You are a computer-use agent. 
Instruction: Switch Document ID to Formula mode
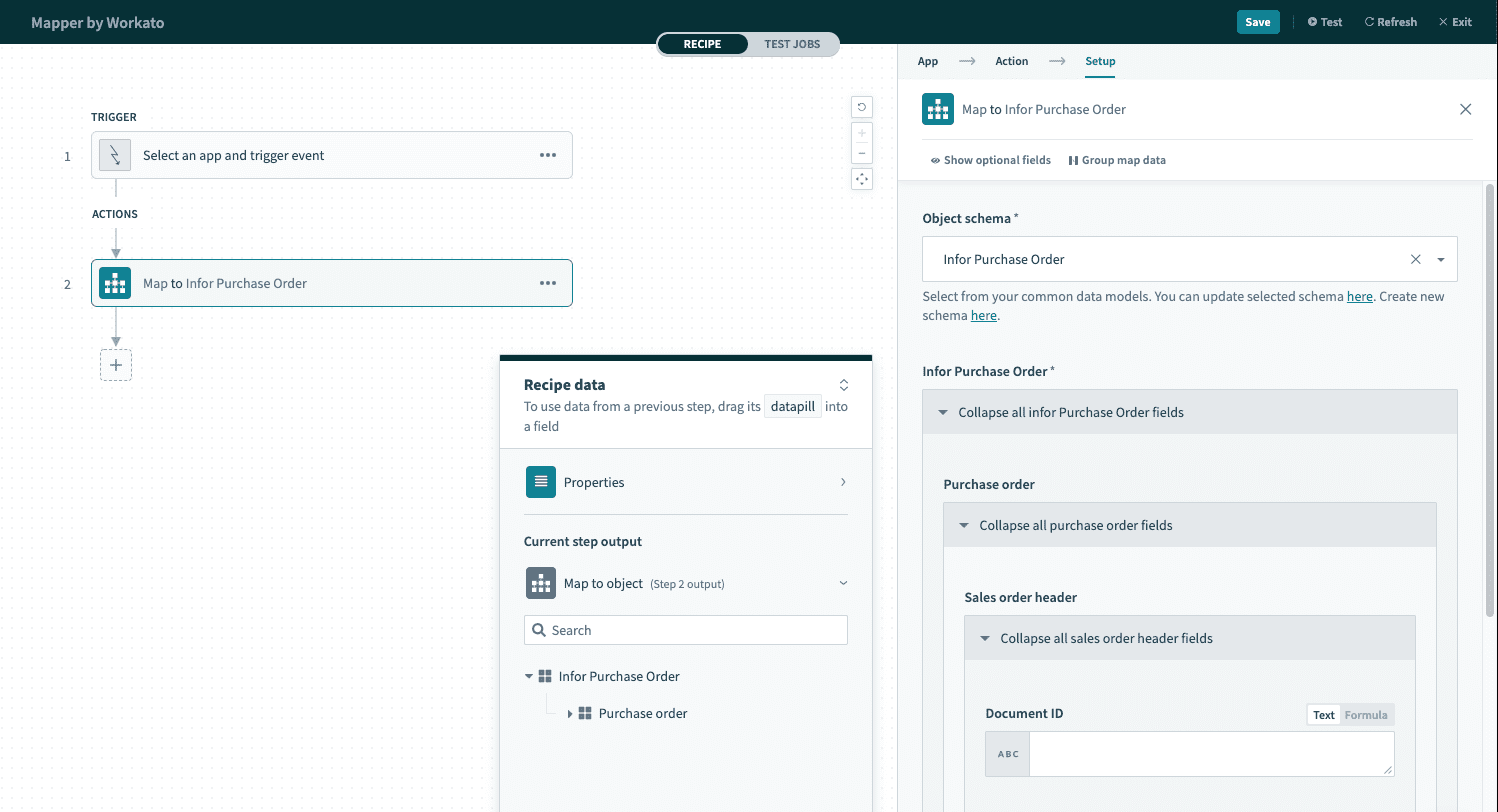pos(1365,715)
